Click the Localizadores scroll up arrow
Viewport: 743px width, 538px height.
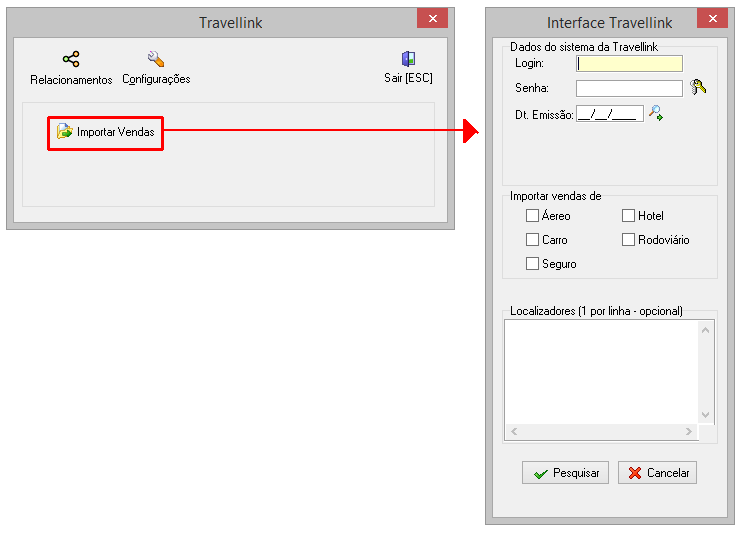tap(705, 330)
